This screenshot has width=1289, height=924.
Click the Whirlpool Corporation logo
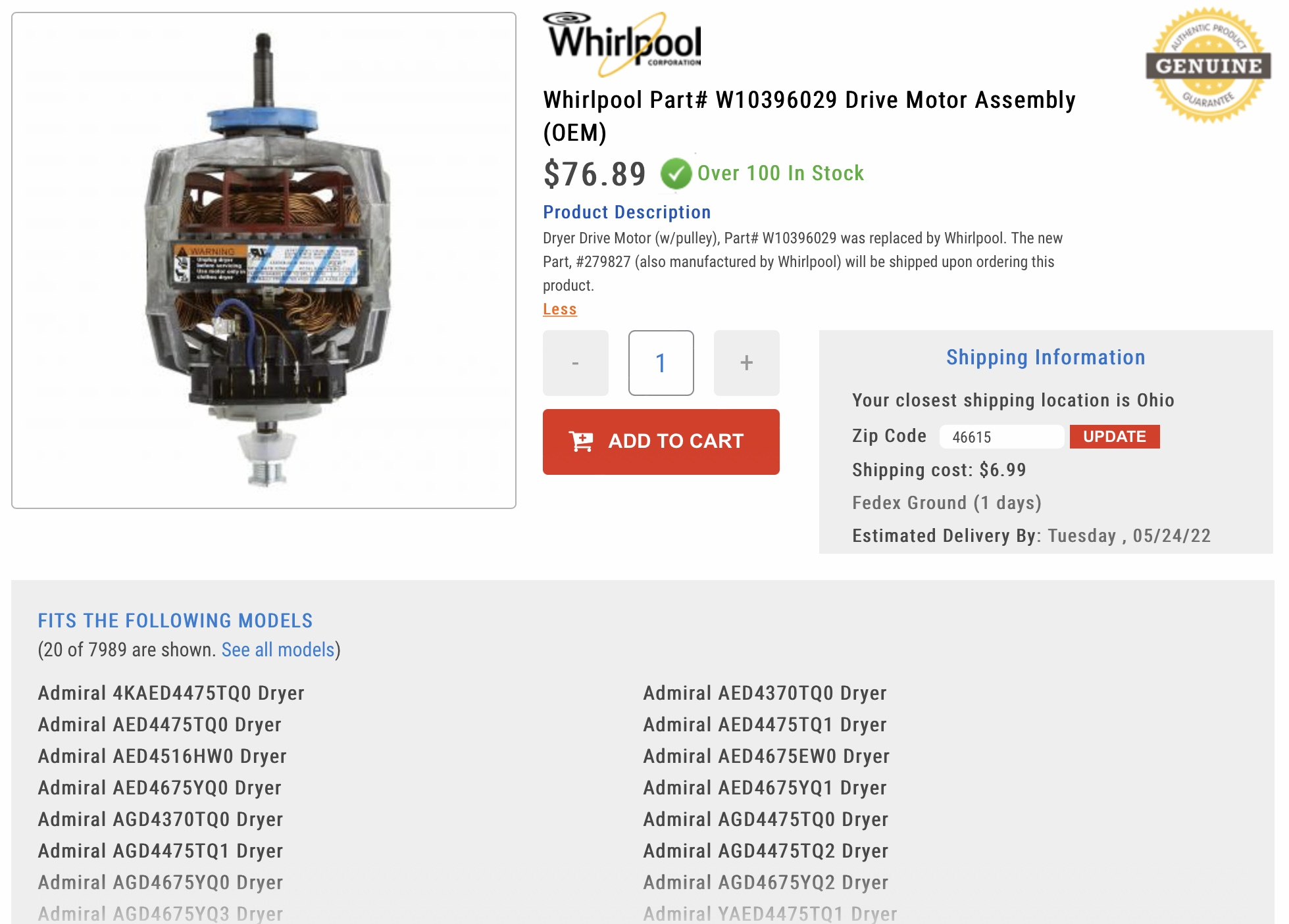tap(622, 43)
